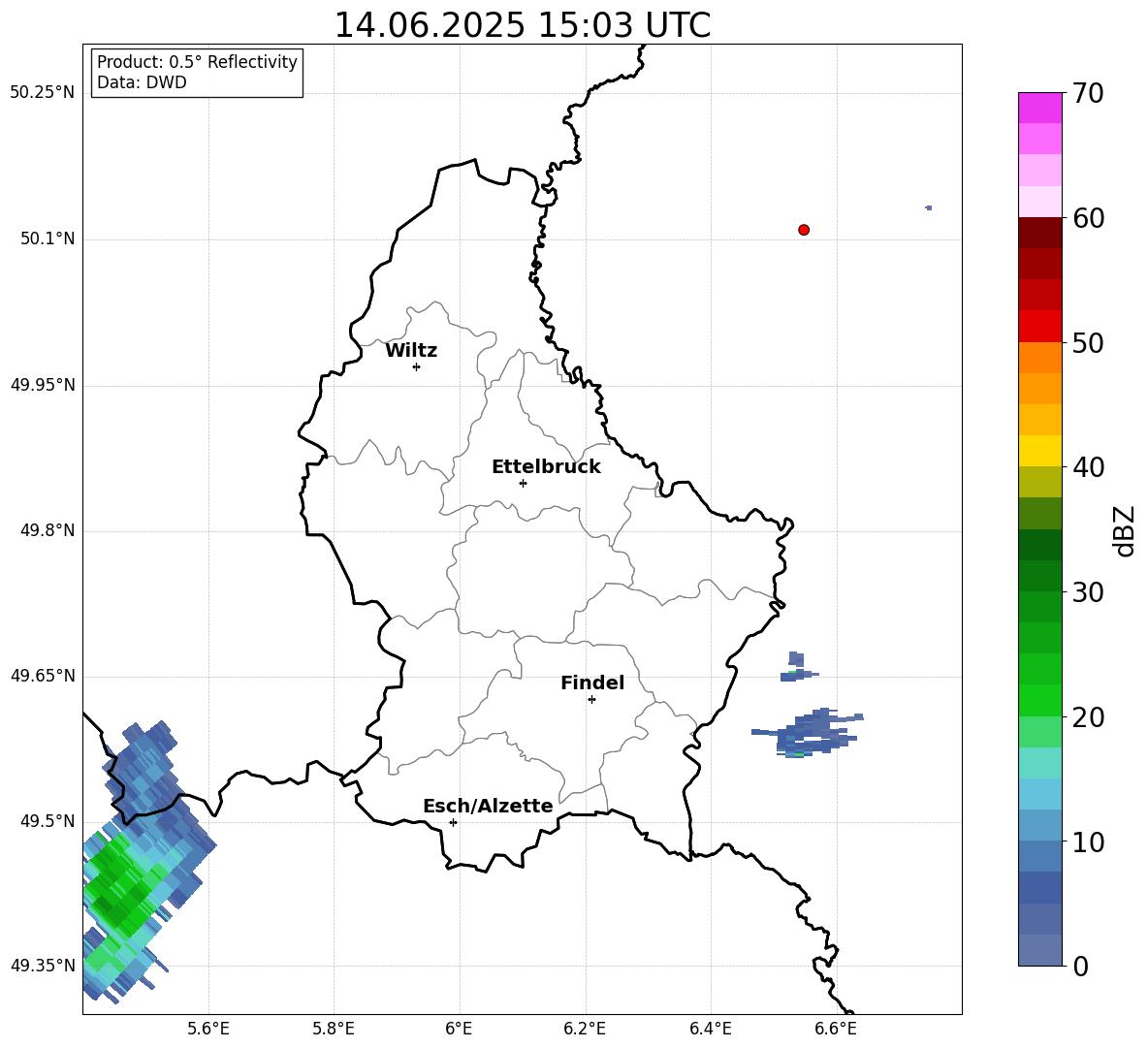Screen dimensions: 1148x1048
Task: Click the red radar site marker
Action: [804, 230]
